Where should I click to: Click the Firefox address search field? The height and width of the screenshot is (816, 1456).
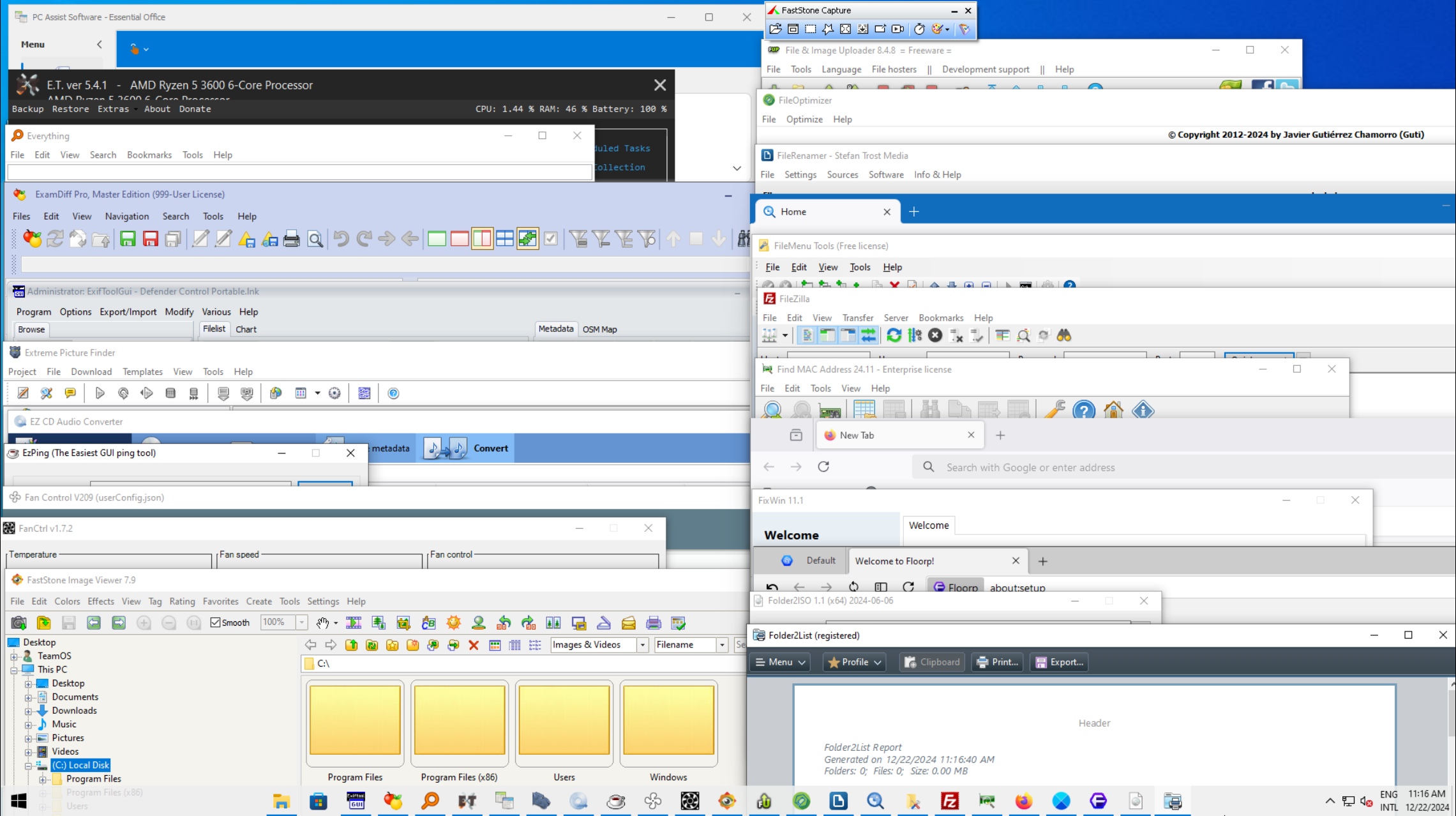point(1183,467)
